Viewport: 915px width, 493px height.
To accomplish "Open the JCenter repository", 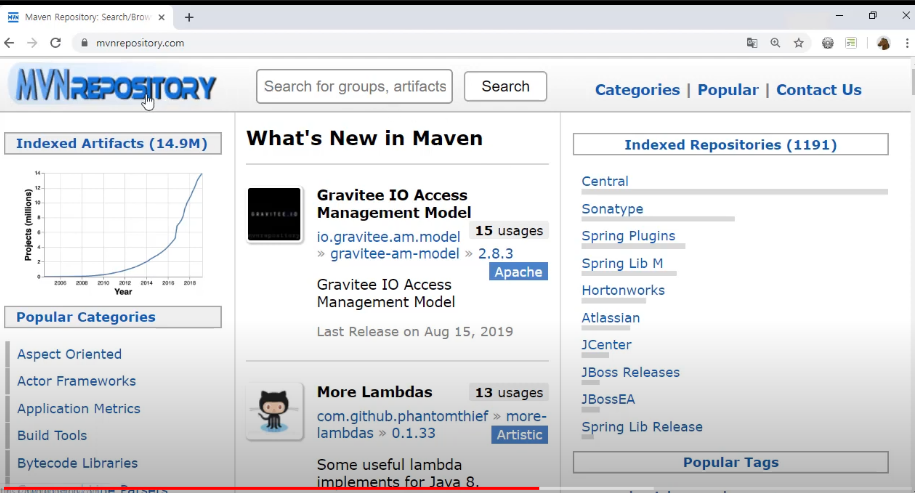I will point(606,345).
